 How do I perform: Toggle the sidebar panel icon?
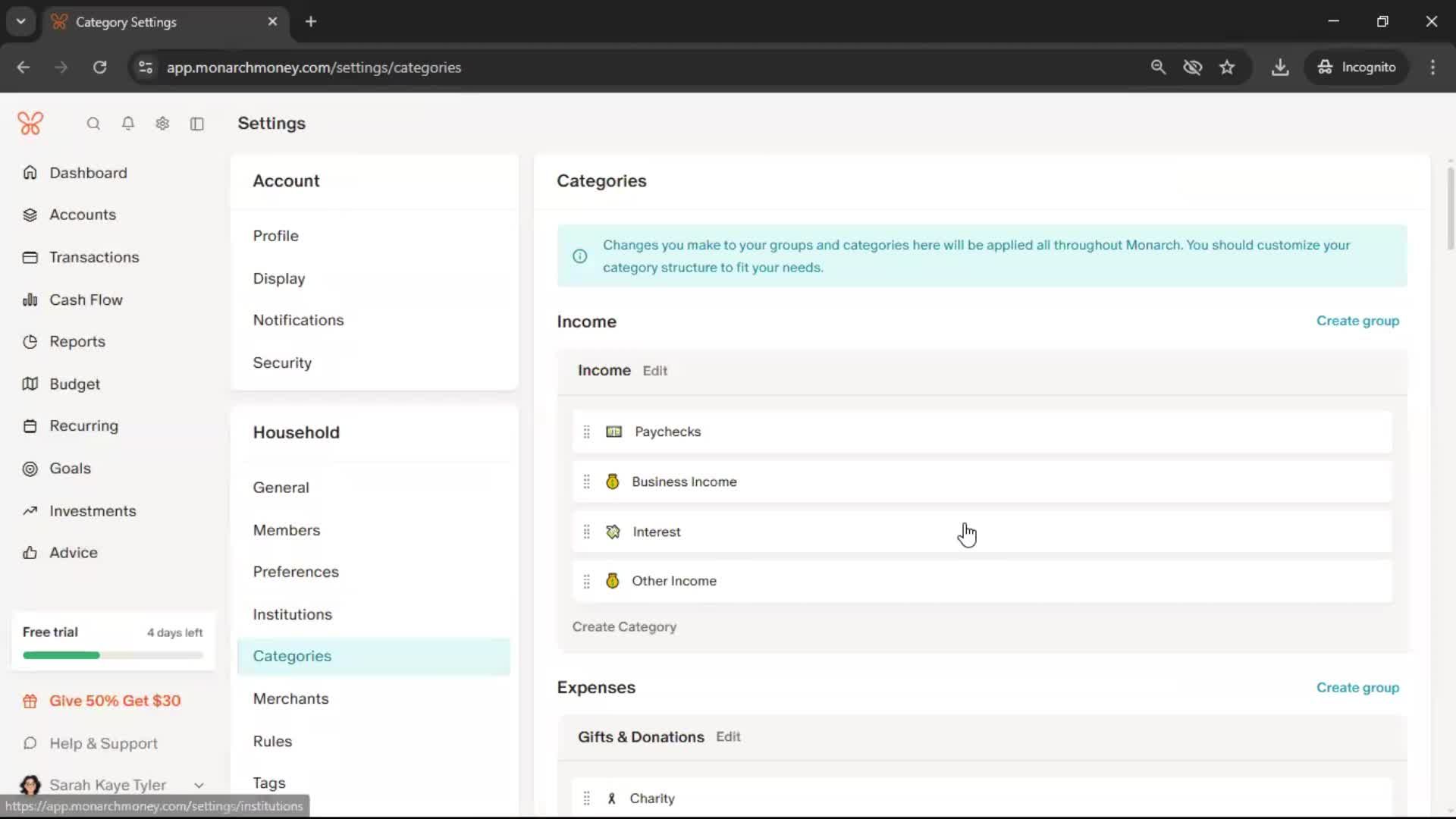pos(197,124)
